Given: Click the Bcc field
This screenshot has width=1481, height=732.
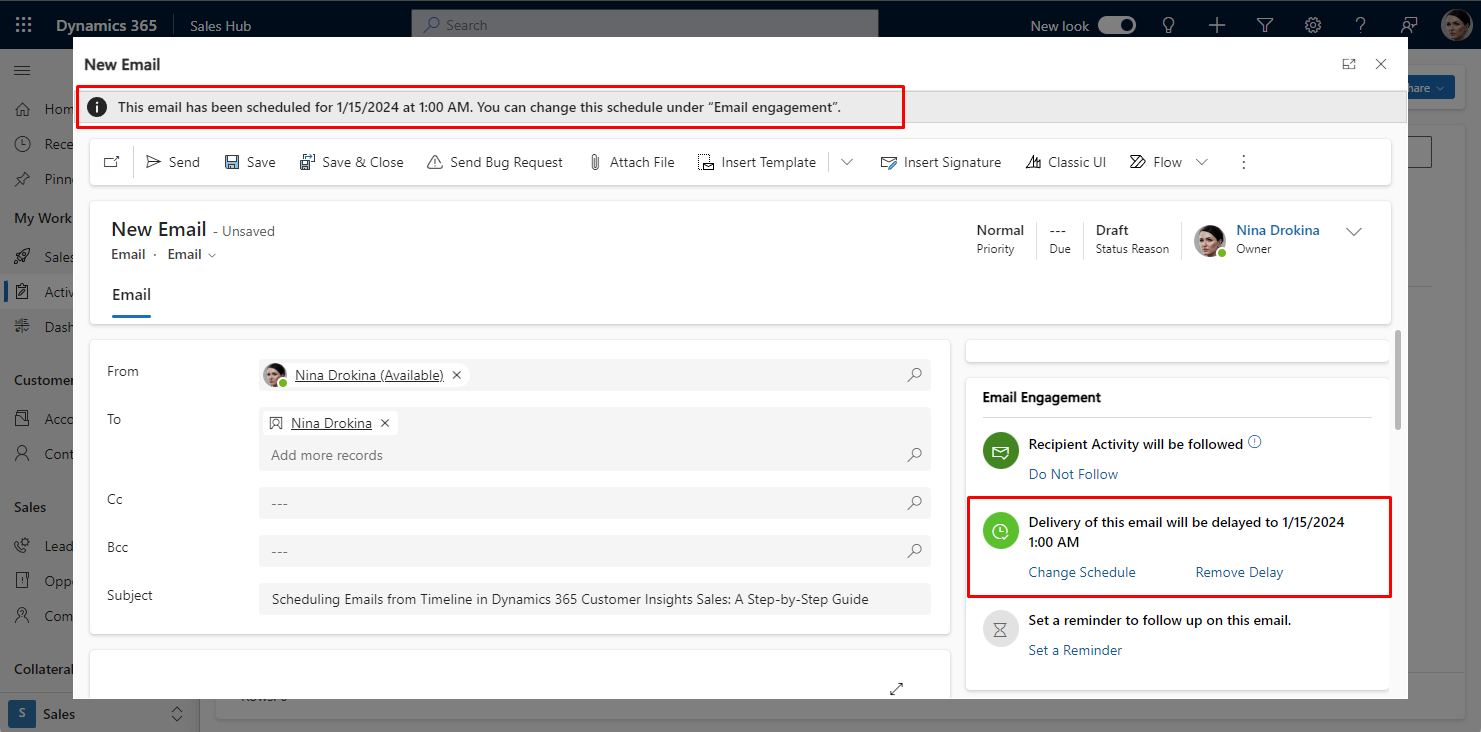Looking at the screenshot, I should 595,551.
